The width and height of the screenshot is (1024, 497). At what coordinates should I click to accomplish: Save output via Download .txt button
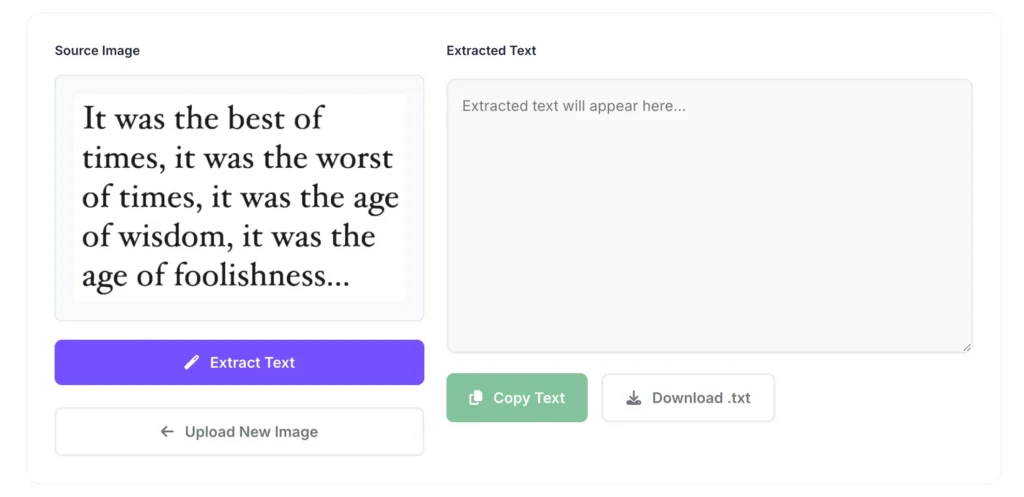688,398
